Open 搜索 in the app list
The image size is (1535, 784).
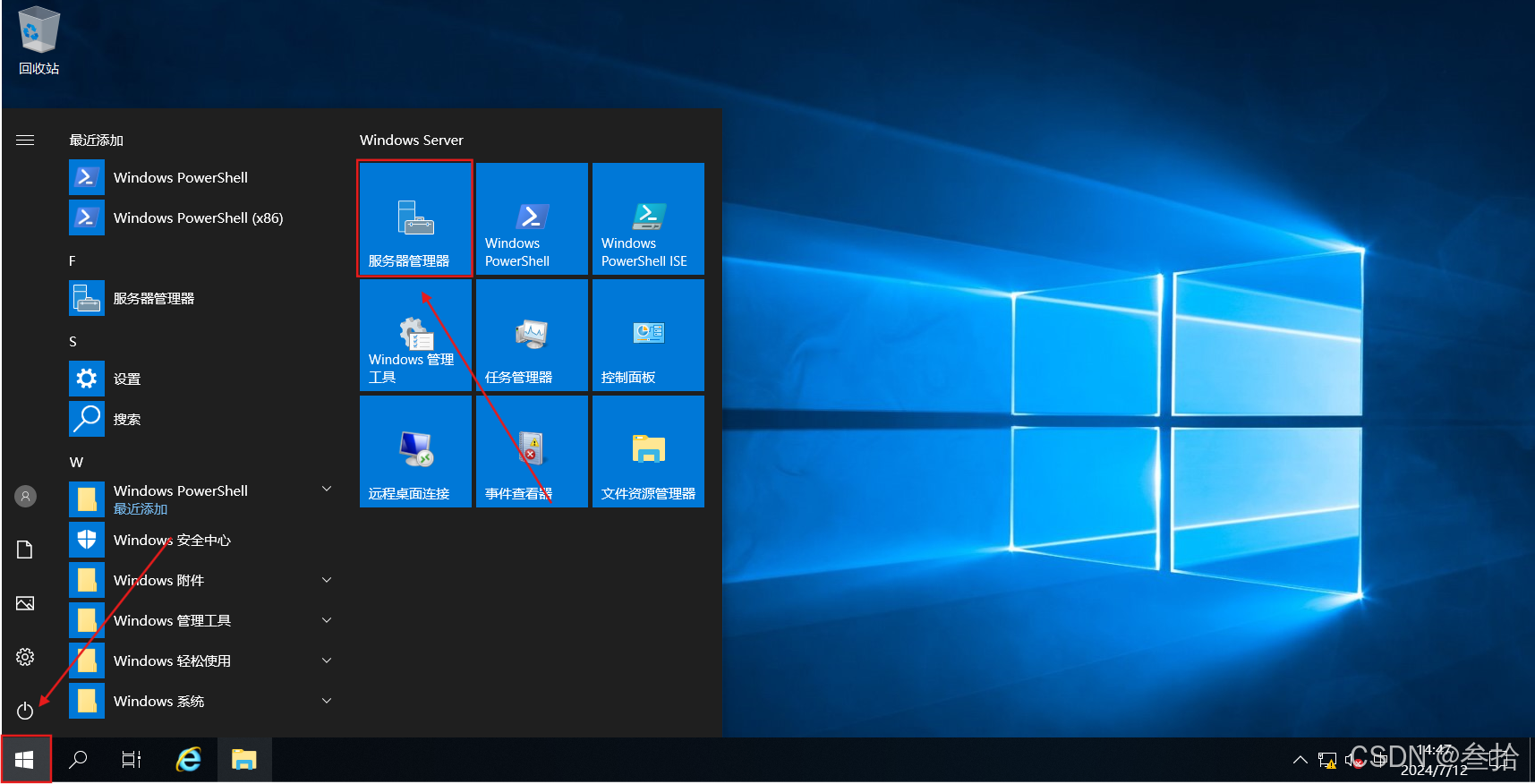pyautogui.click(x=203, y=419)
